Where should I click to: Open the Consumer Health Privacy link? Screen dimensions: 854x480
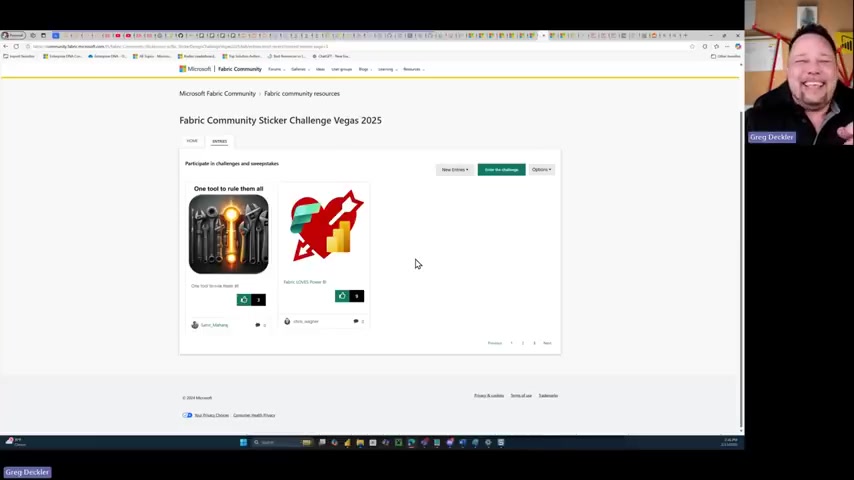[254, 415]
